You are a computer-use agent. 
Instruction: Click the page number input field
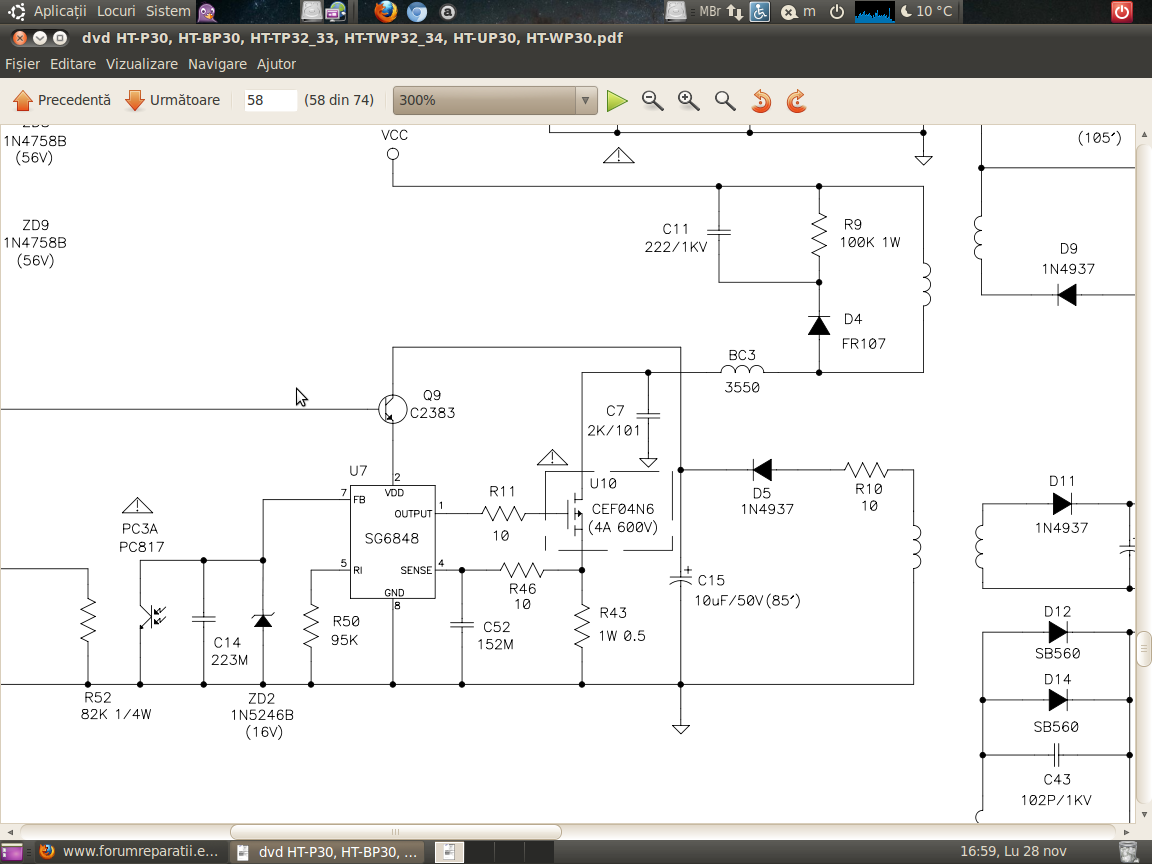point(270,100)
